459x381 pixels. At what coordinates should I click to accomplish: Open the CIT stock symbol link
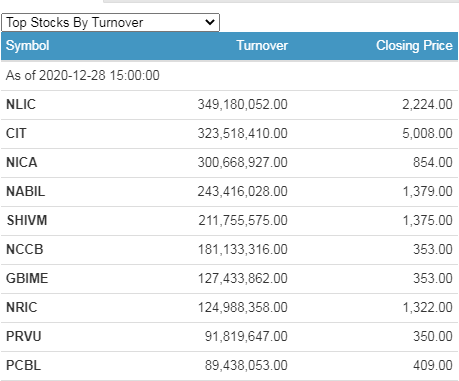coord(16,134)
